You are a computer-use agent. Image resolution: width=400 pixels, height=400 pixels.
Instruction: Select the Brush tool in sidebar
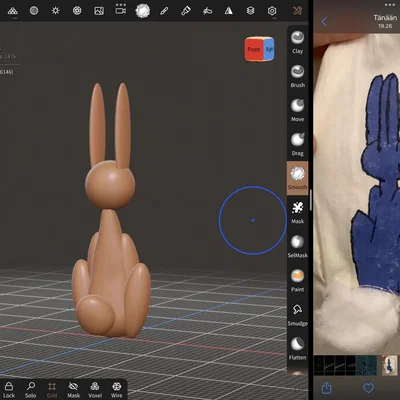pyautogui.click(x=297, y=76)
